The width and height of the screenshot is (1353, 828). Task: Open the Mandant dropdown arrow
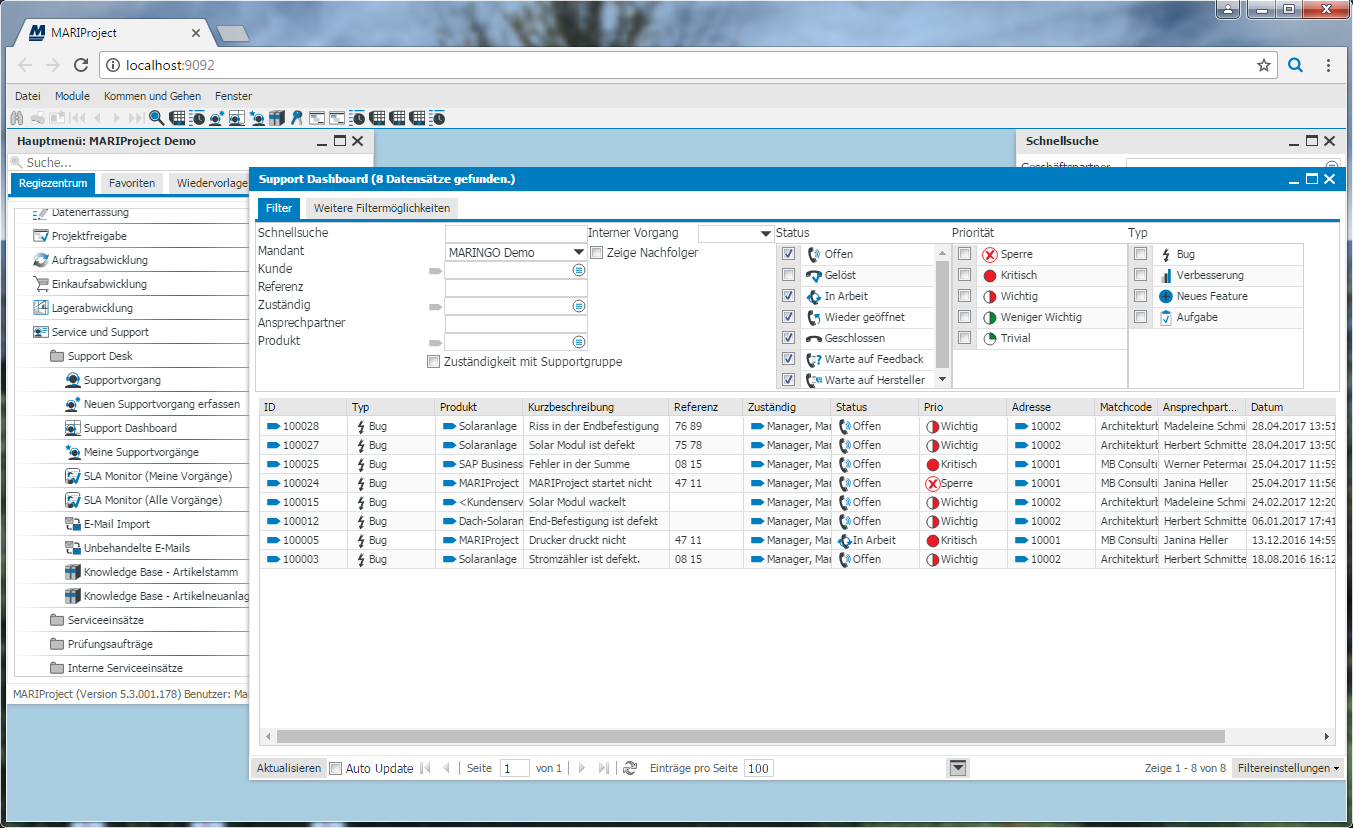coord(578,253)
